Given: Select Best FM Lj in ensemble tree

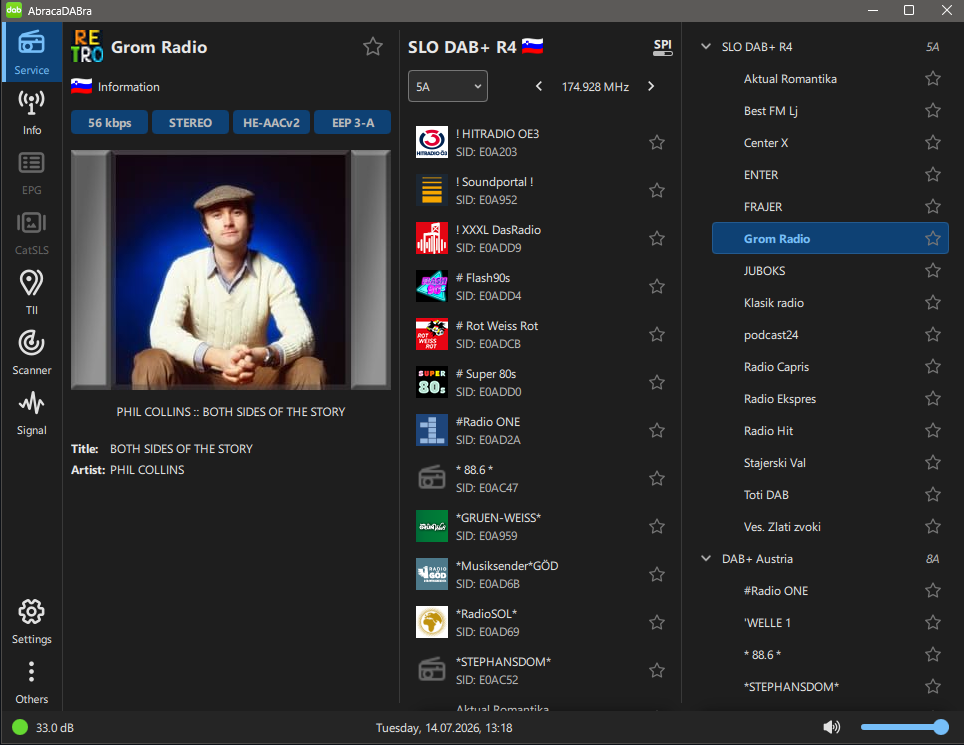Looking at the screenshot, I should click(830, 111).
